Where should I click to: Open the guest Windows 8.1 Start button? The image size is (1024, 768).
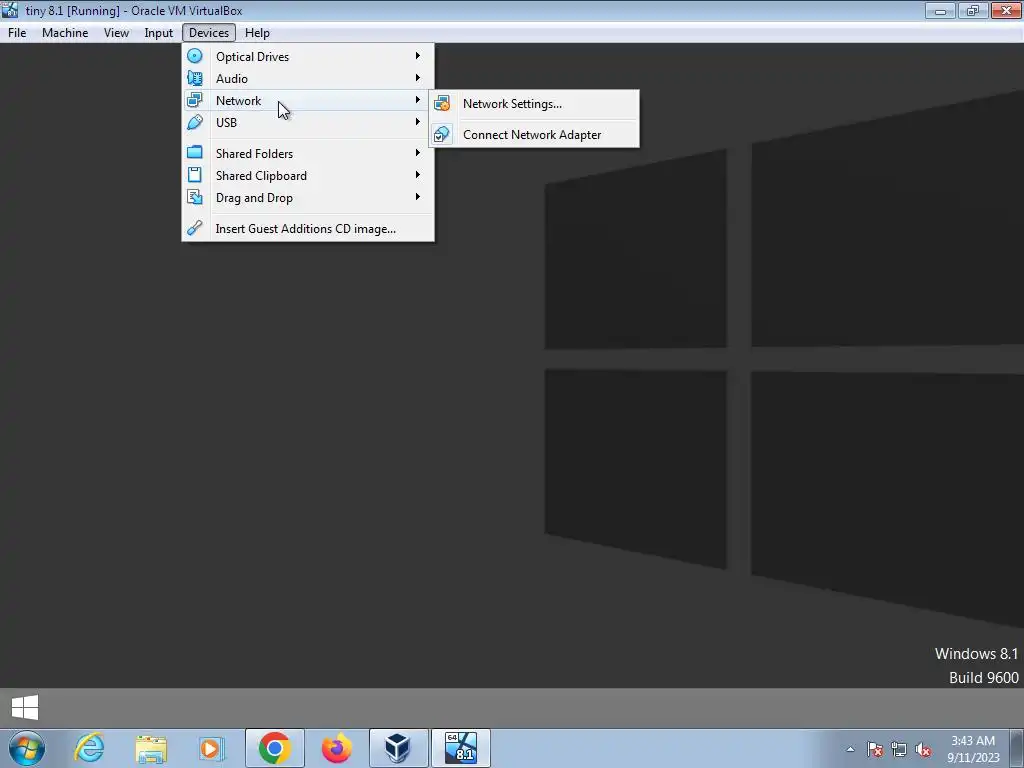coord(25,707)
